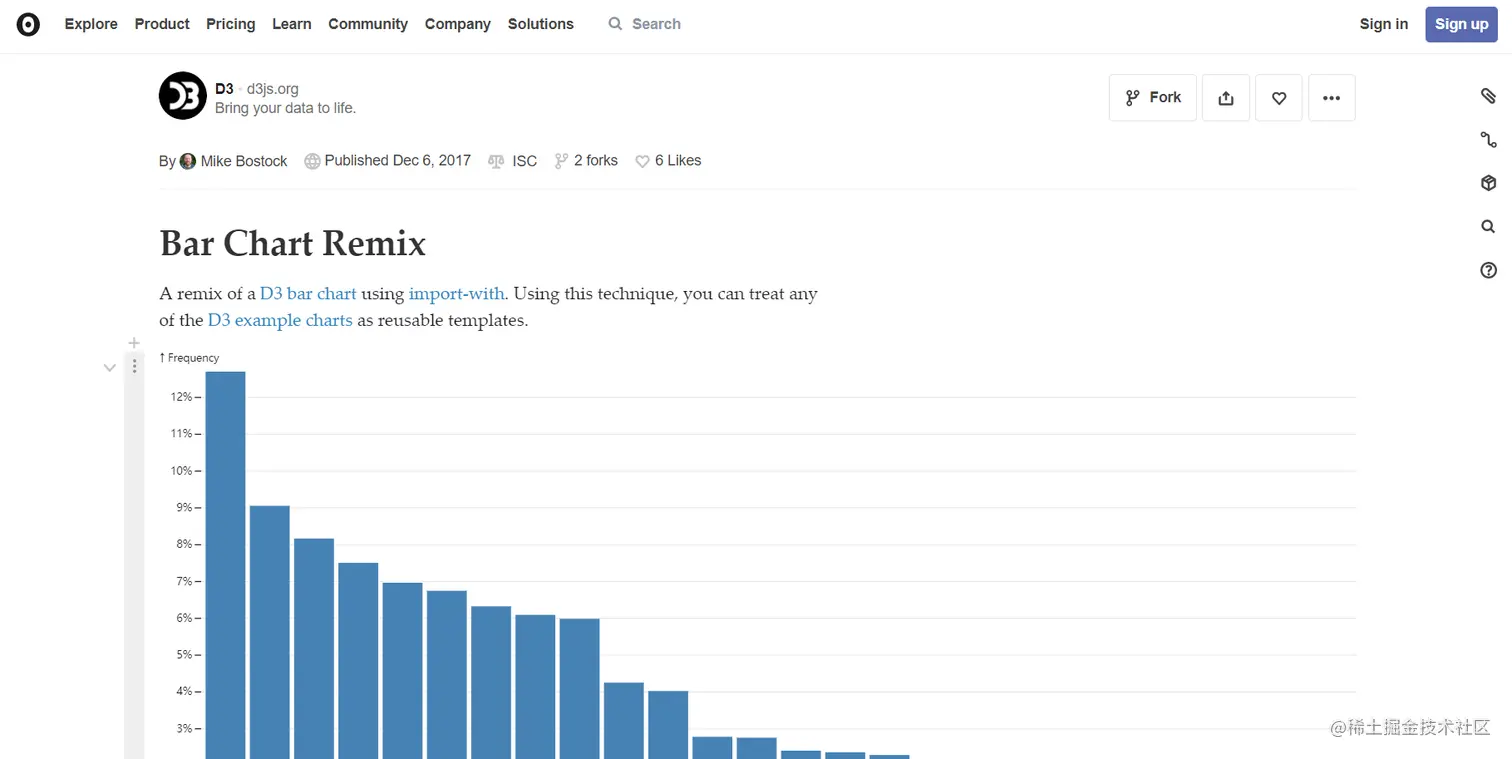Screen dimensions: 1512x759
Task: Click the heart icon beside 6 Likes
Action: (642, 161)
